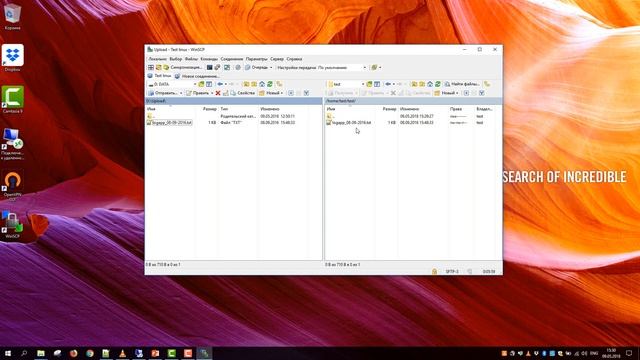Open PuTTY session icon in toolbar
Viewport: 640px width, 360px height.
coord(218,67)
